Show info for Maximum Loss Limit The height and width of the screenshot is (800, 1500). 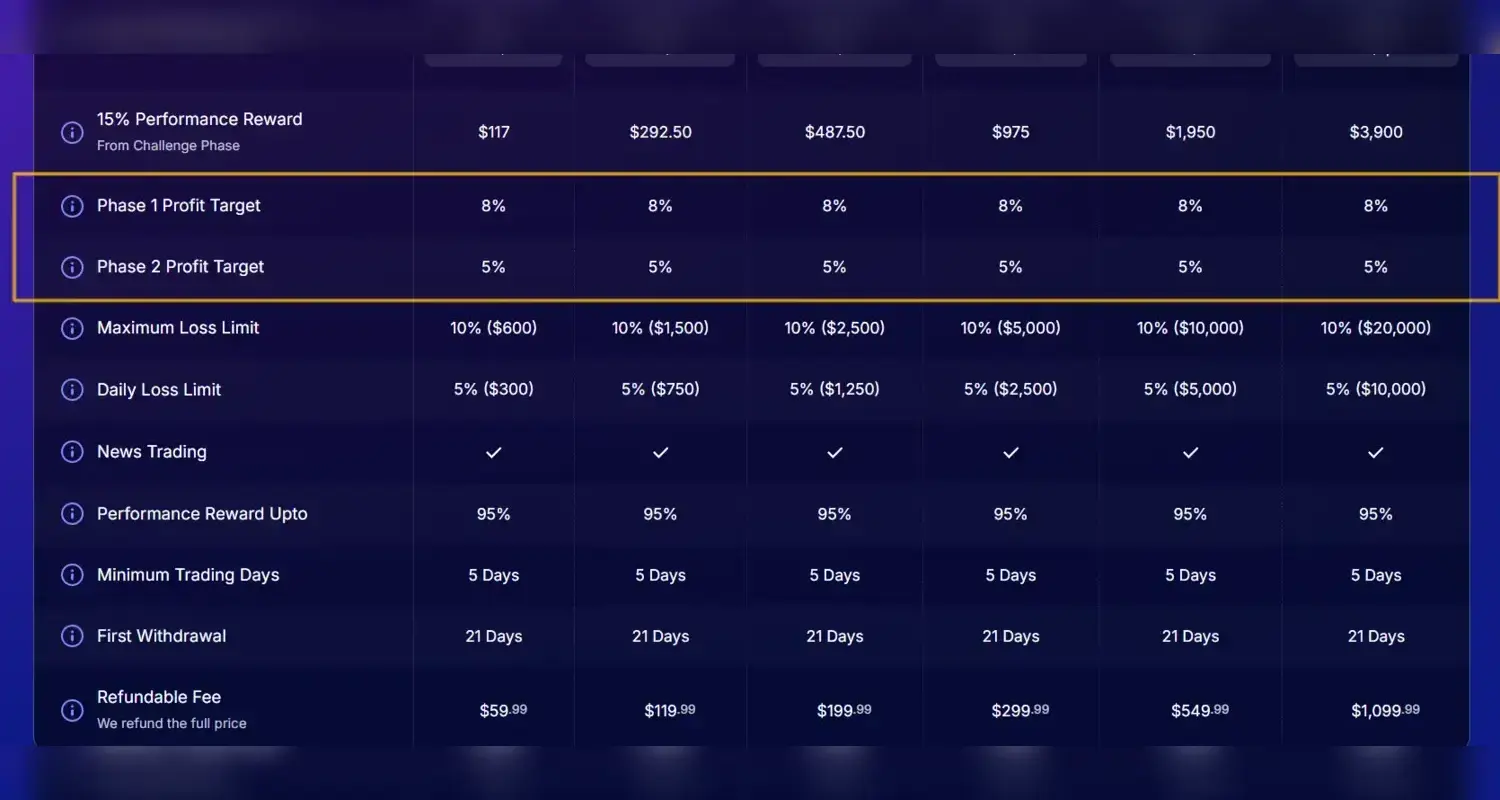pyautogui.click(x=72, y=328)
